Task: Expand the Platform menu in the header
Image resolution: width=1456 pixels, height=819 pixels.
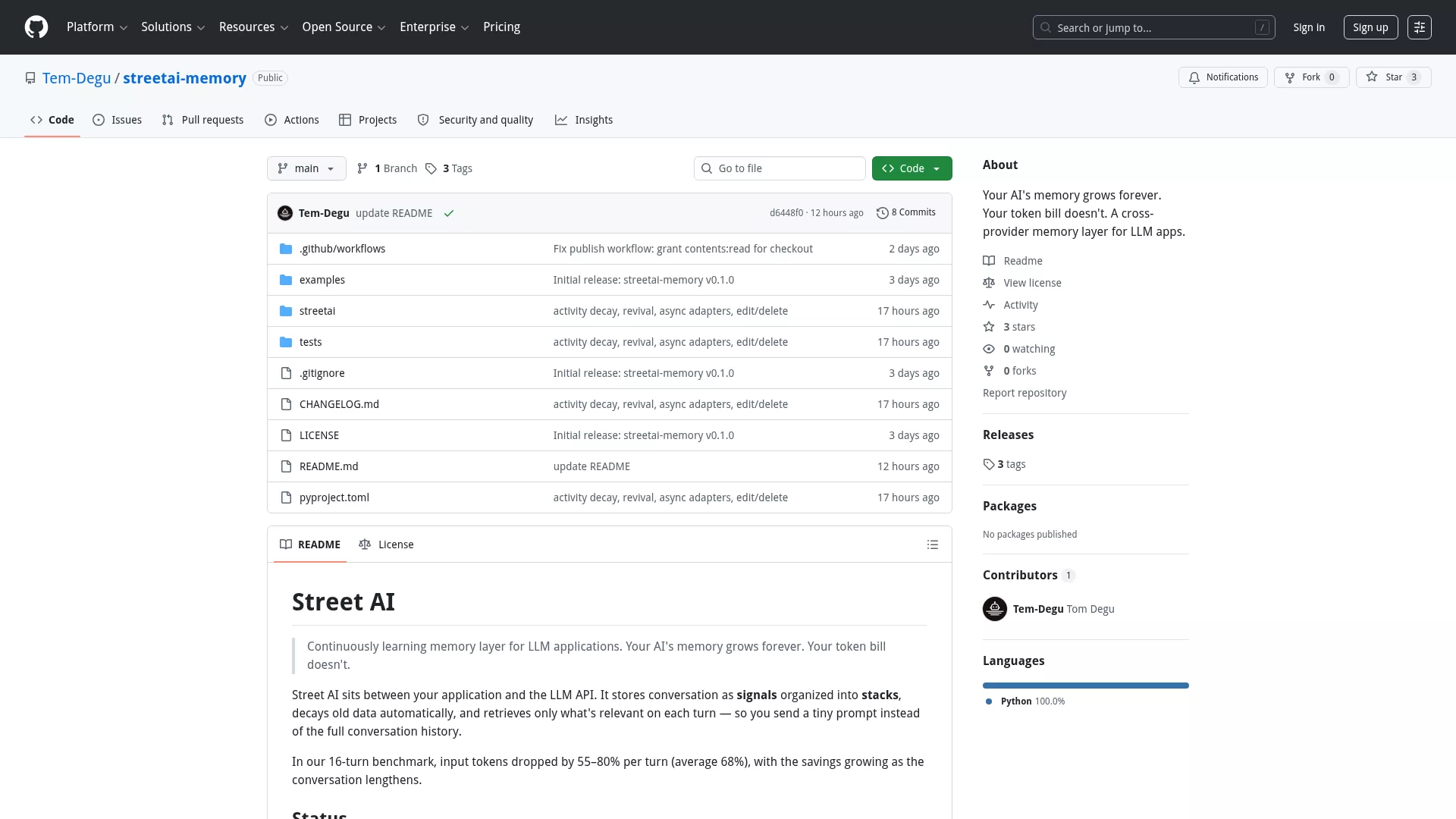Action: tap(97, 27)
